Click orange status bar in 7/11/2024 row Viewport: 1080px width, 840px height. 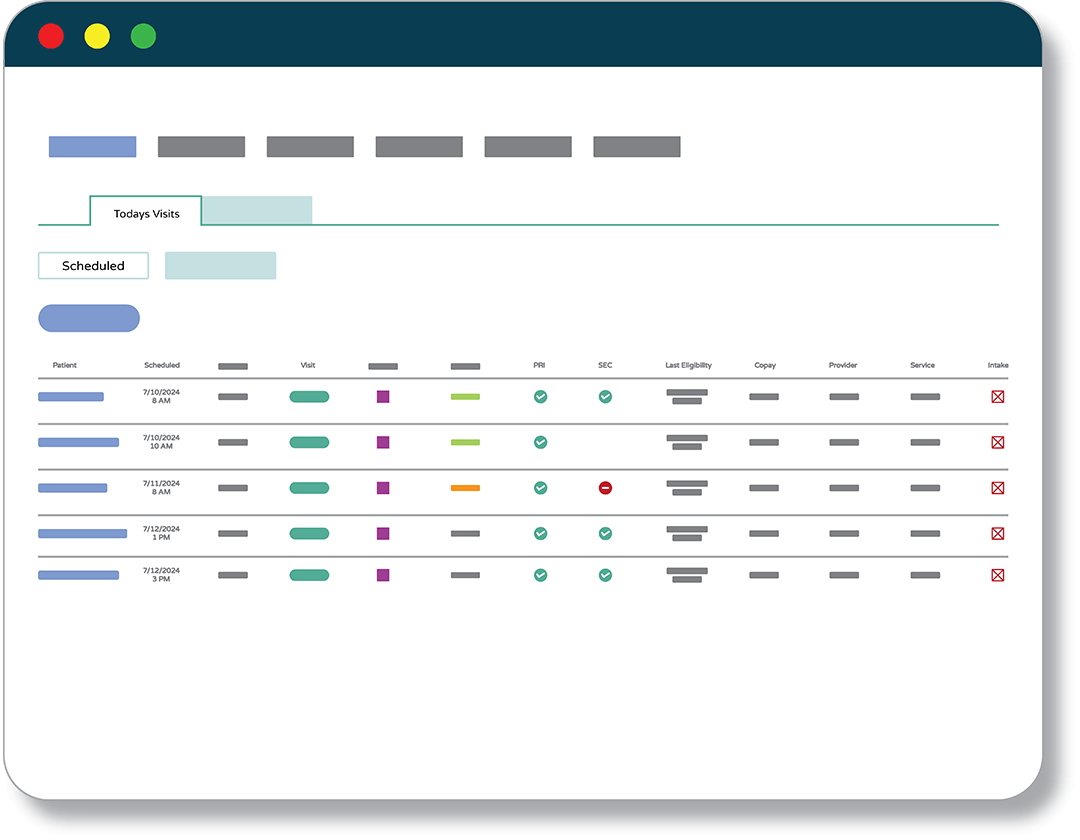click(465, 488)
